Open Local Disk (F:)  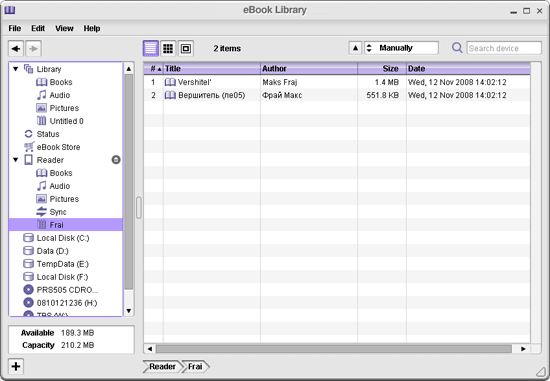(x=56, y=277)
